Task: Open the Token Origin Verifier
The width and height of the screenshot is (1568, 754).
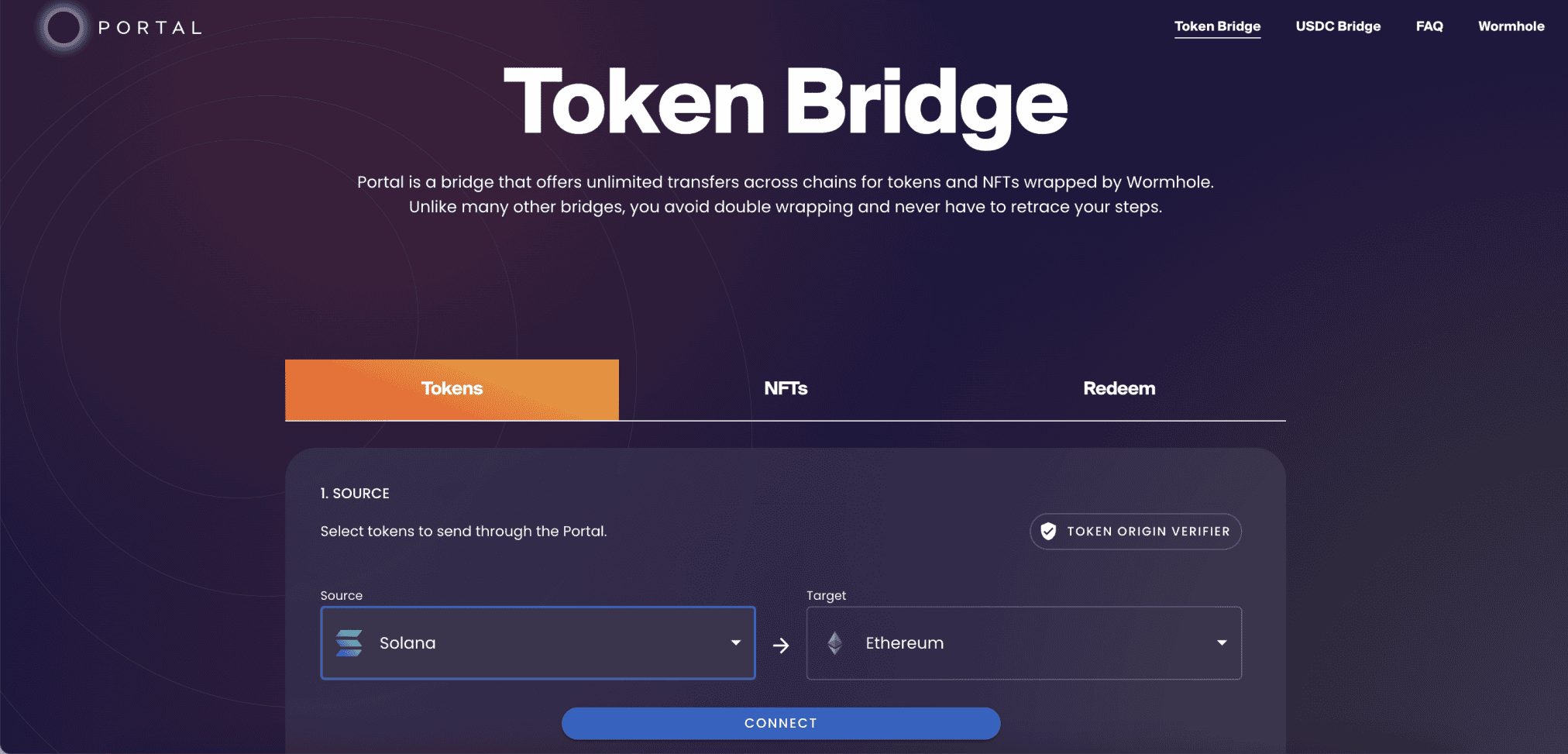Action: (x=1135, y=532)
